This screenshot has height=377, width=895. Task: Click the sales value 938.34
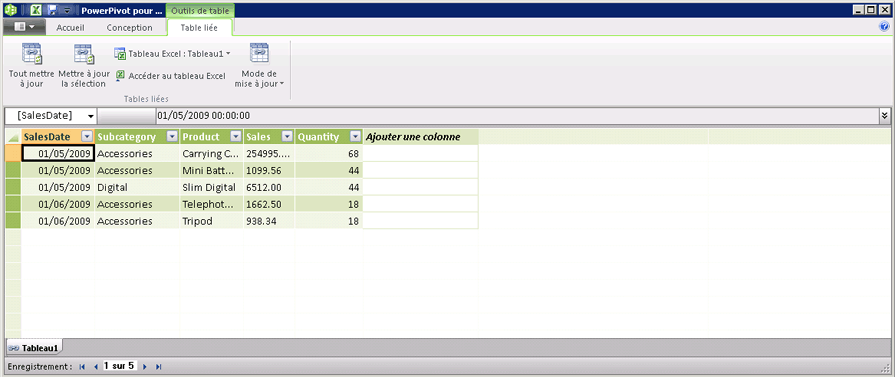pos(269,221)
